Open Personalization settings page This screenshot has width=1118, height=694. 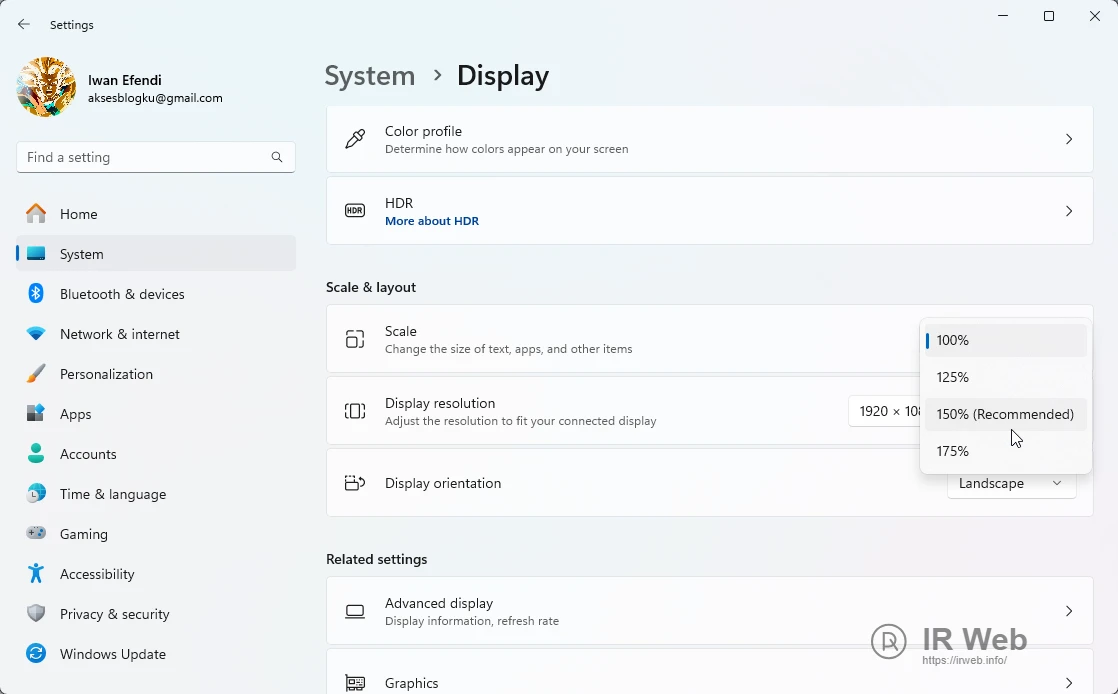pos(106,374)
